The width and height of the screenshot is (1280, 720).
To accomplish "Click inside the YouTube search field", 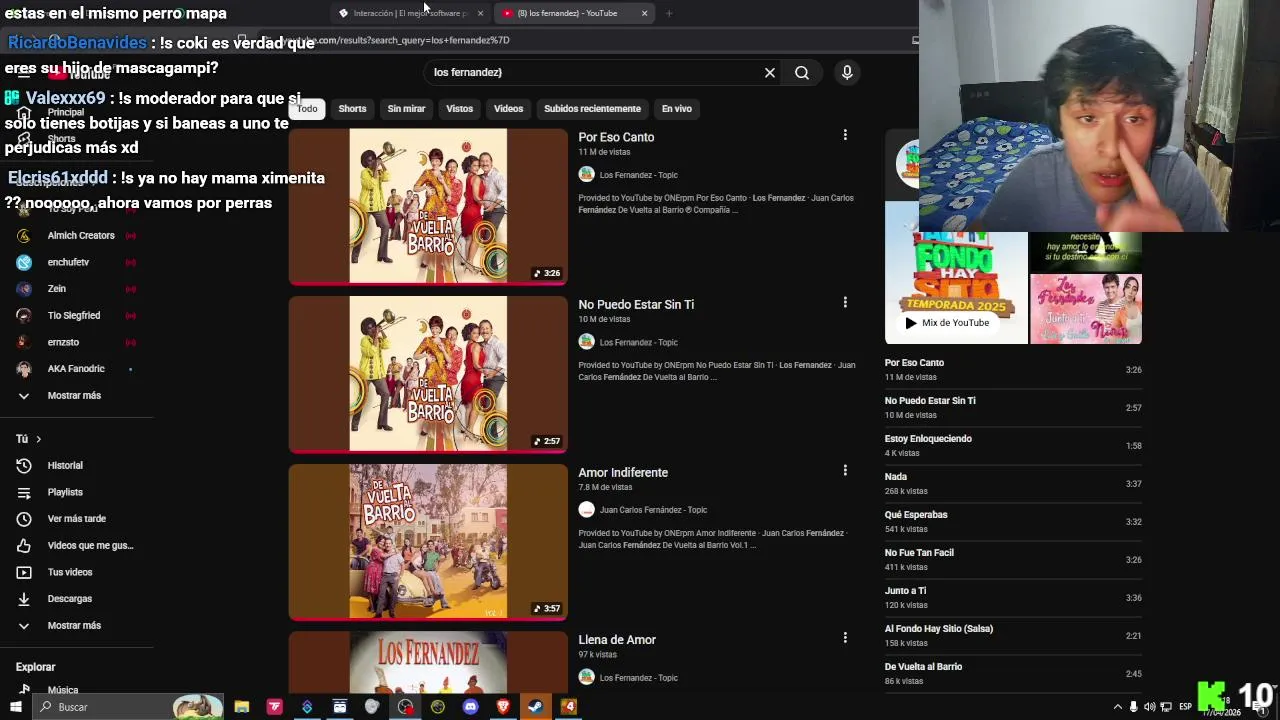I will coord(595,72).
